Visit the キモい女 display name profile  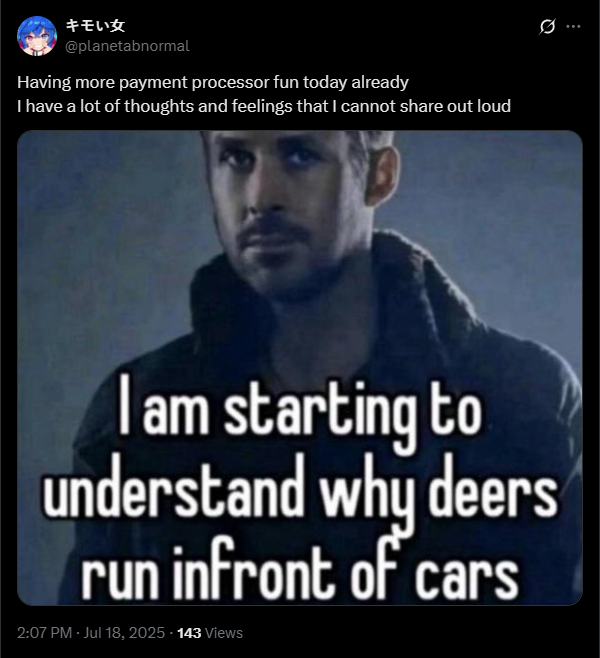[95, 26]
